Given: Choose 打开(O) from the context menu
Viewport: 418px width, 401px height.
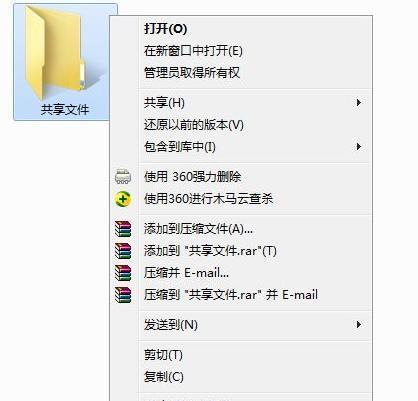Looking at the screenshot, I should tap(165, 29).
